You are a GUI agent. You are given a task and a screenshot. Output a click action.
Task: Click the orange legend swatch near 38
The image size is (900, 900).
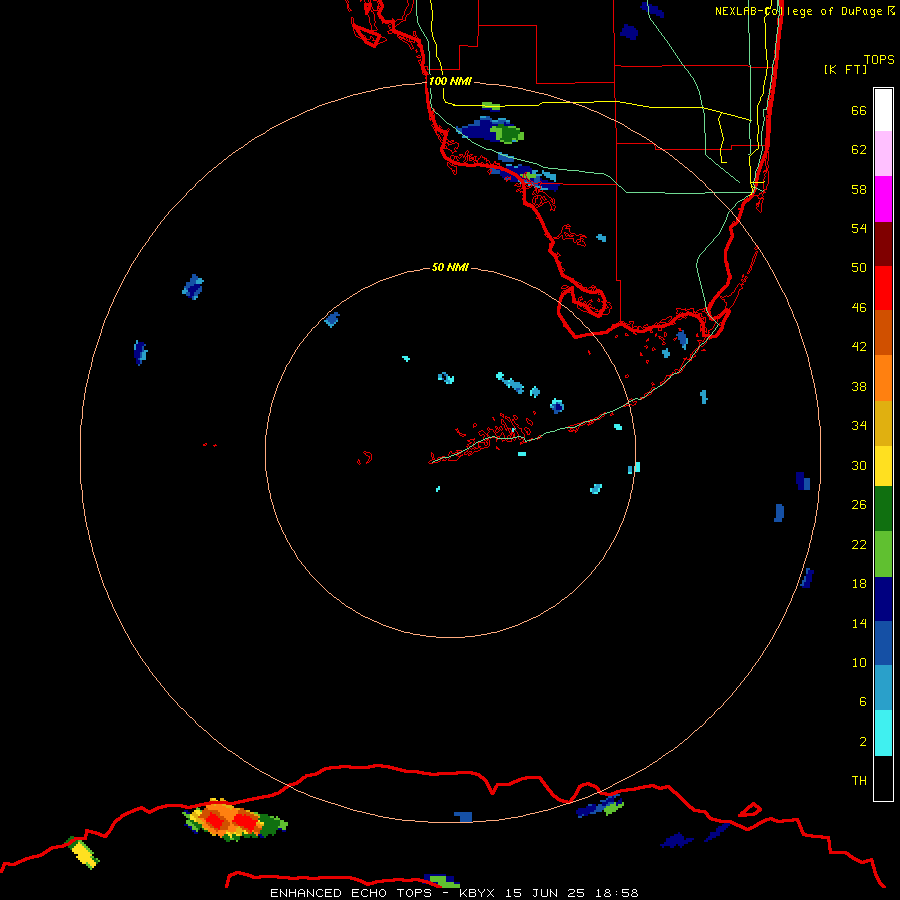click(x=883, y=378)
